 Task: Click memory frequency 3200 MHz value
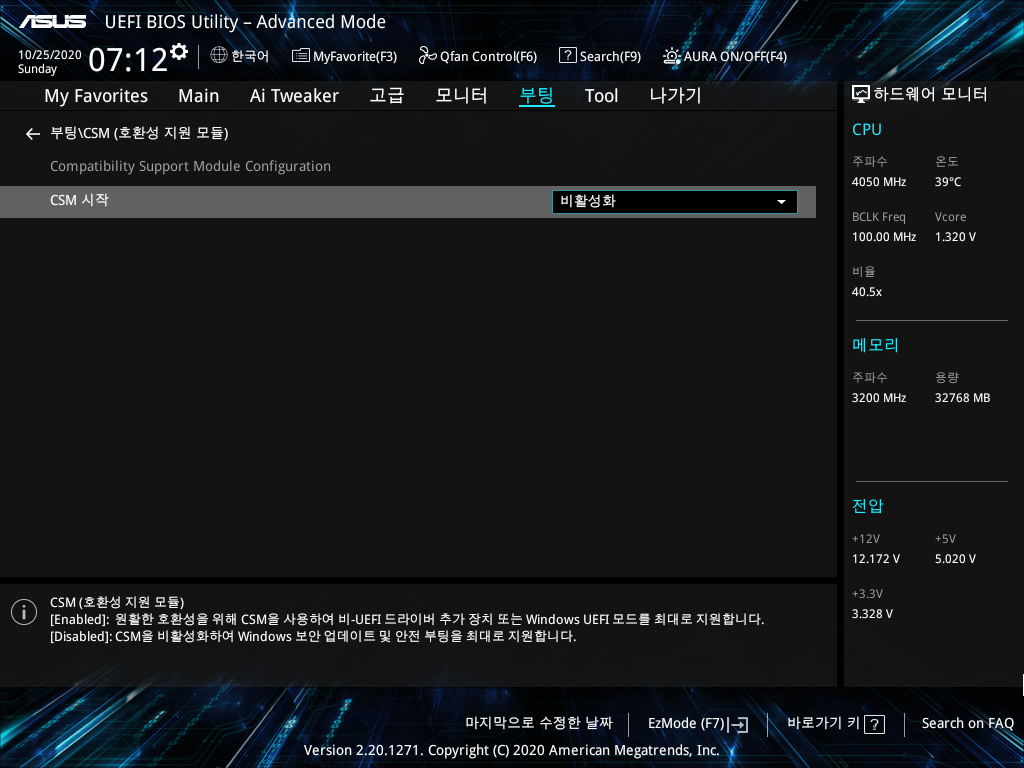(878, 398)
